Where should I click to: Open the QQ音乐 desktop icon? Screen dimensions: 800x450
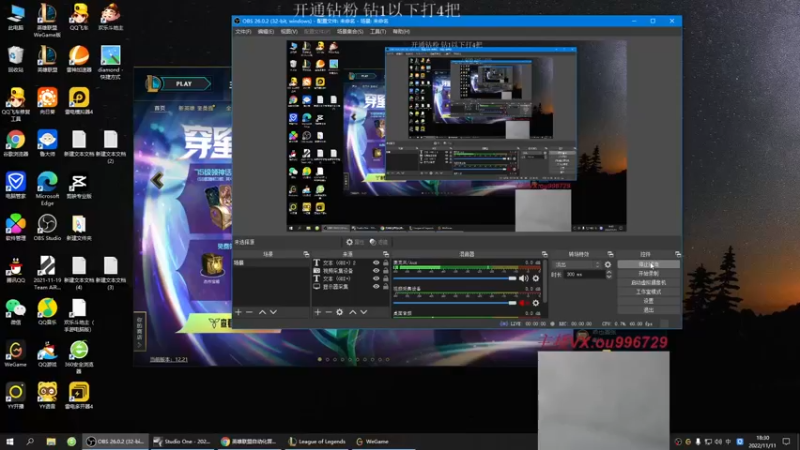(x=47, y=312)
